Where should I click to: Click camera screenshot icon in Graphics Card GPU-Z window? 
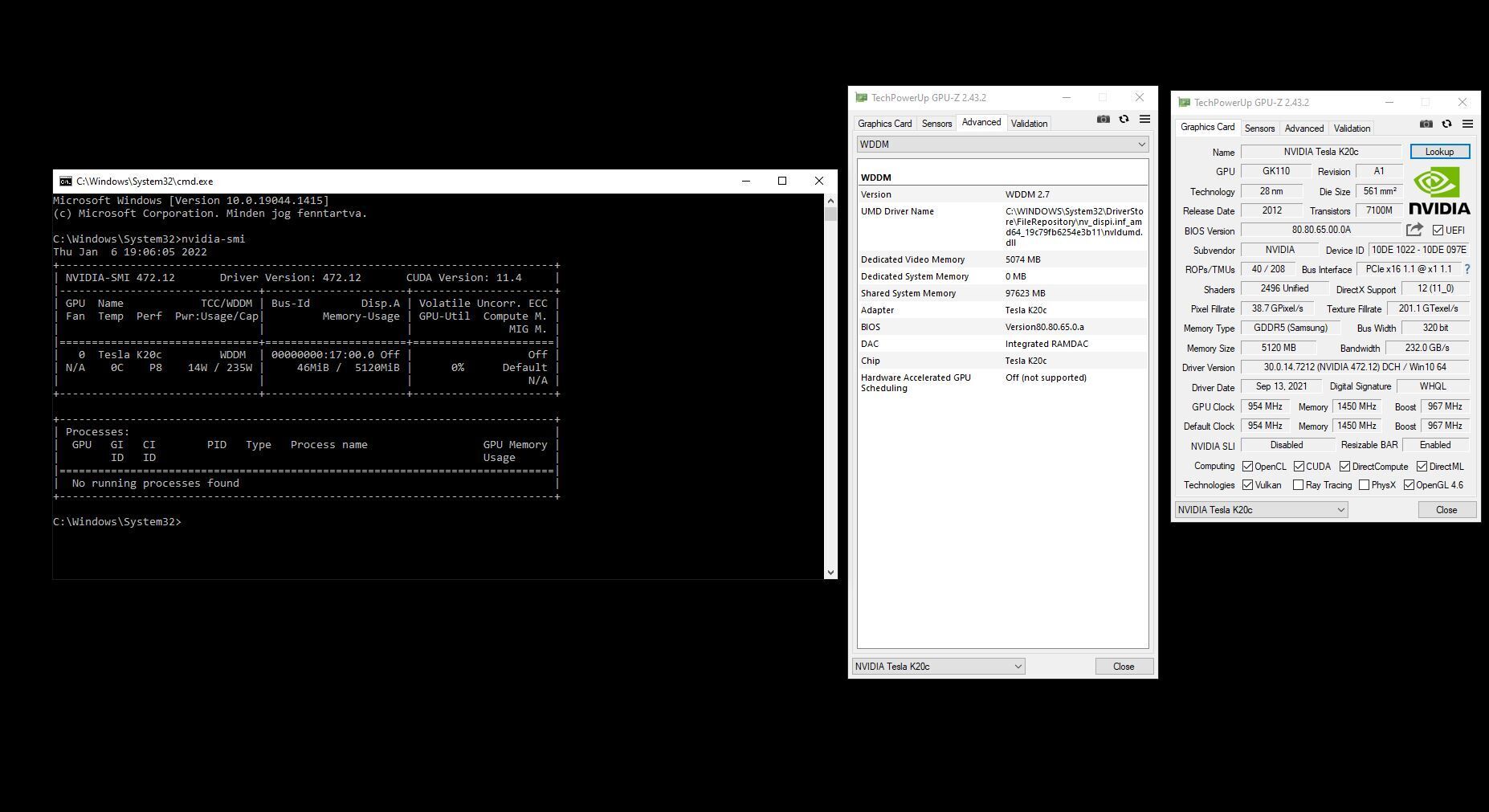[x=1426, y=124]
